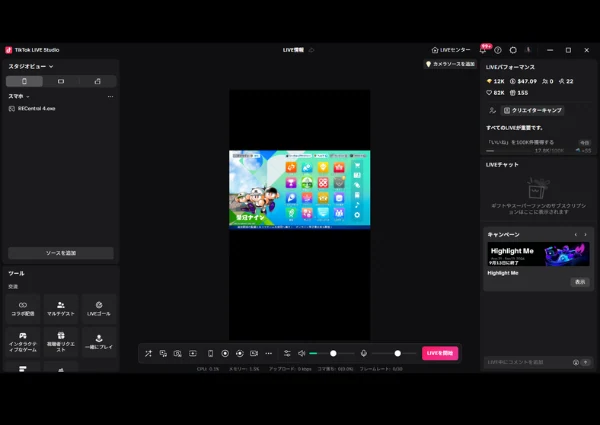Click the 82K likes stat
Viewport: 600px width, 425px height.
tap(495, 93)
